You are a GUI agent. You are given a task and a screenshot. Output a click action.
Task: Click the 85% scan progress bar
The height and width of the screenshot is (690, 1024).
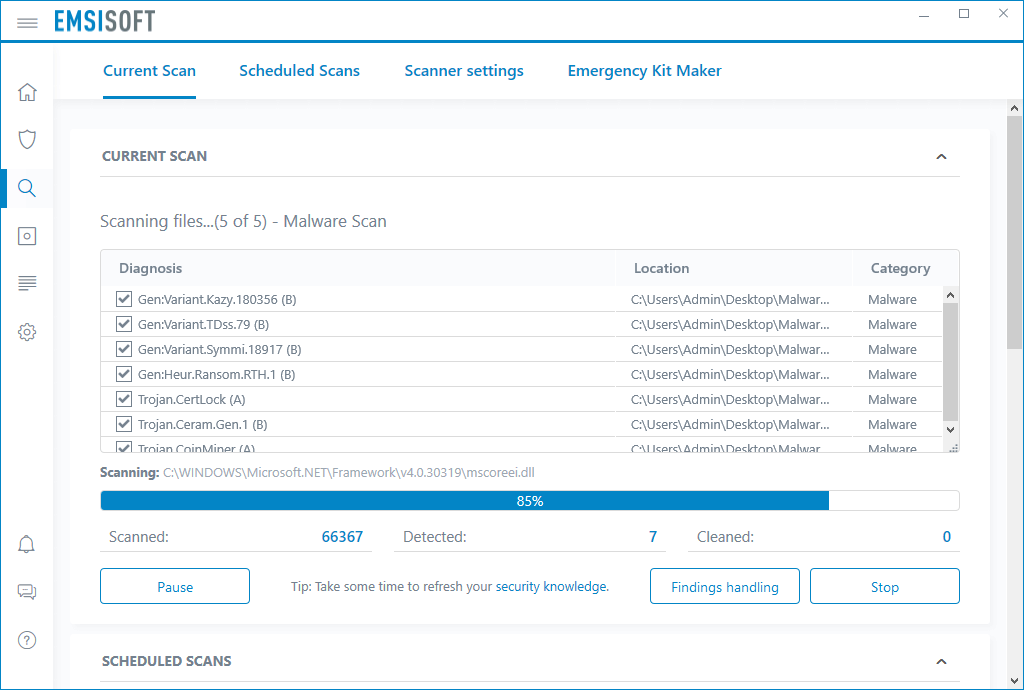(529, 500)
